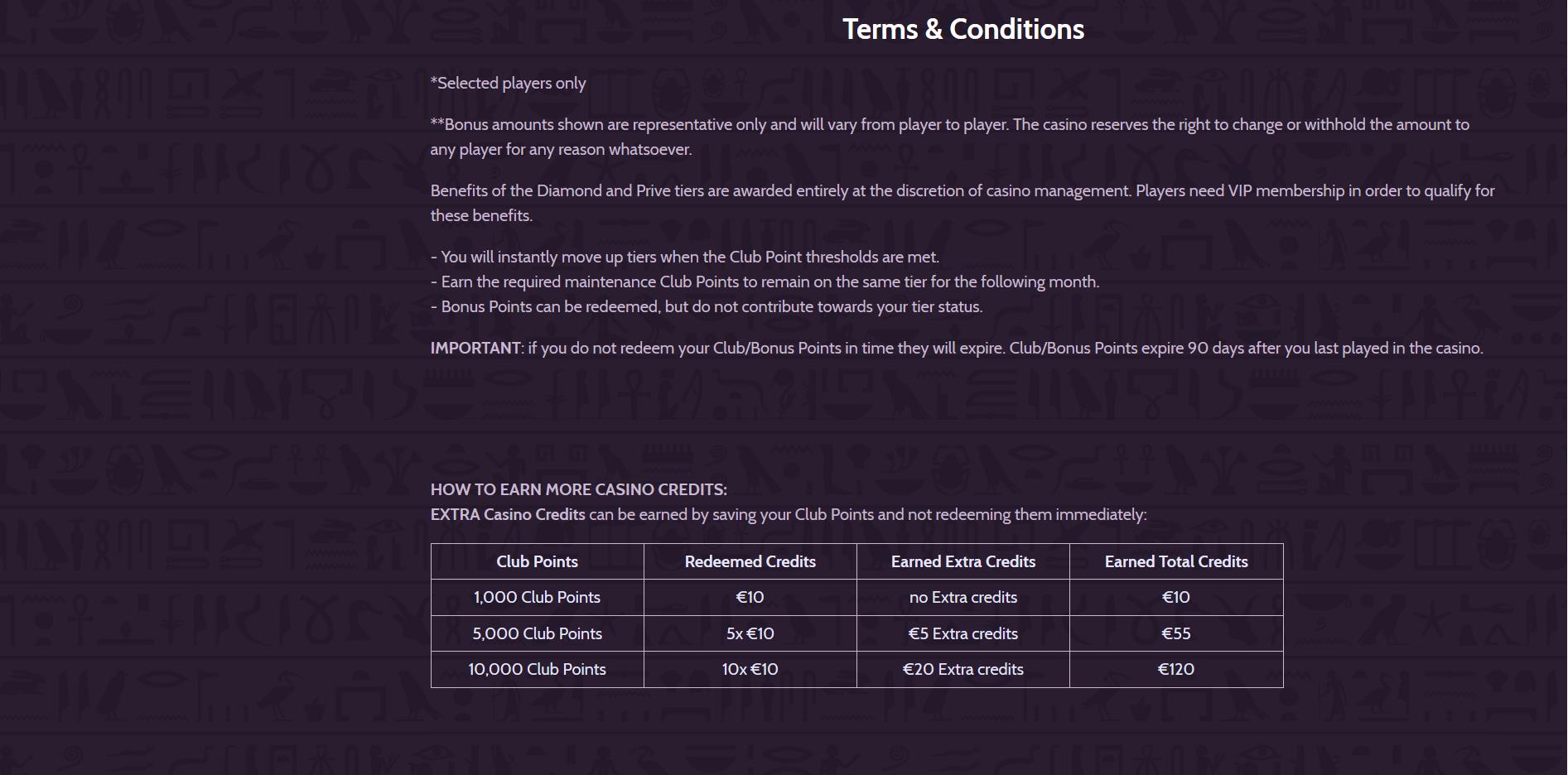Click the 'IMPORTANT' expiry notice text
This screenshot has height=775, width=1568.
[957, 348]
